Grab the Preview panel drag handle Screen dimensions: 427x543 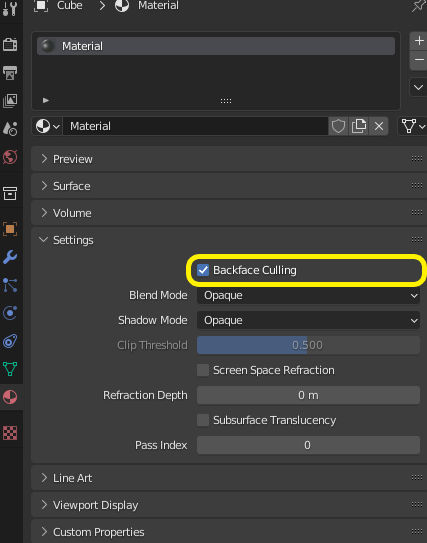417,159
